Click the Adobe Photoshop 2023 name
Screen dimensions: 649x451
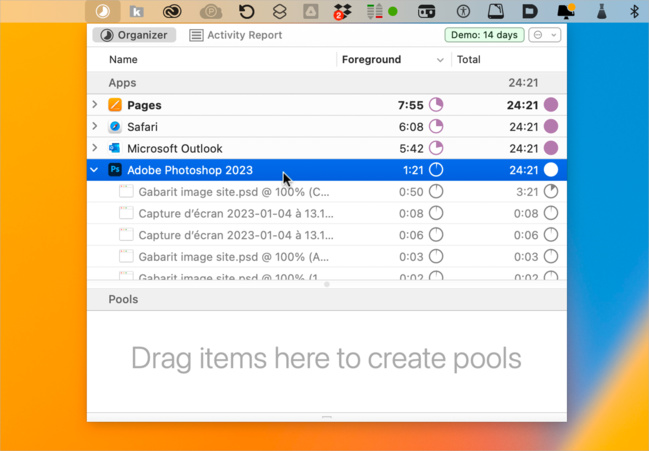point(190,170)
